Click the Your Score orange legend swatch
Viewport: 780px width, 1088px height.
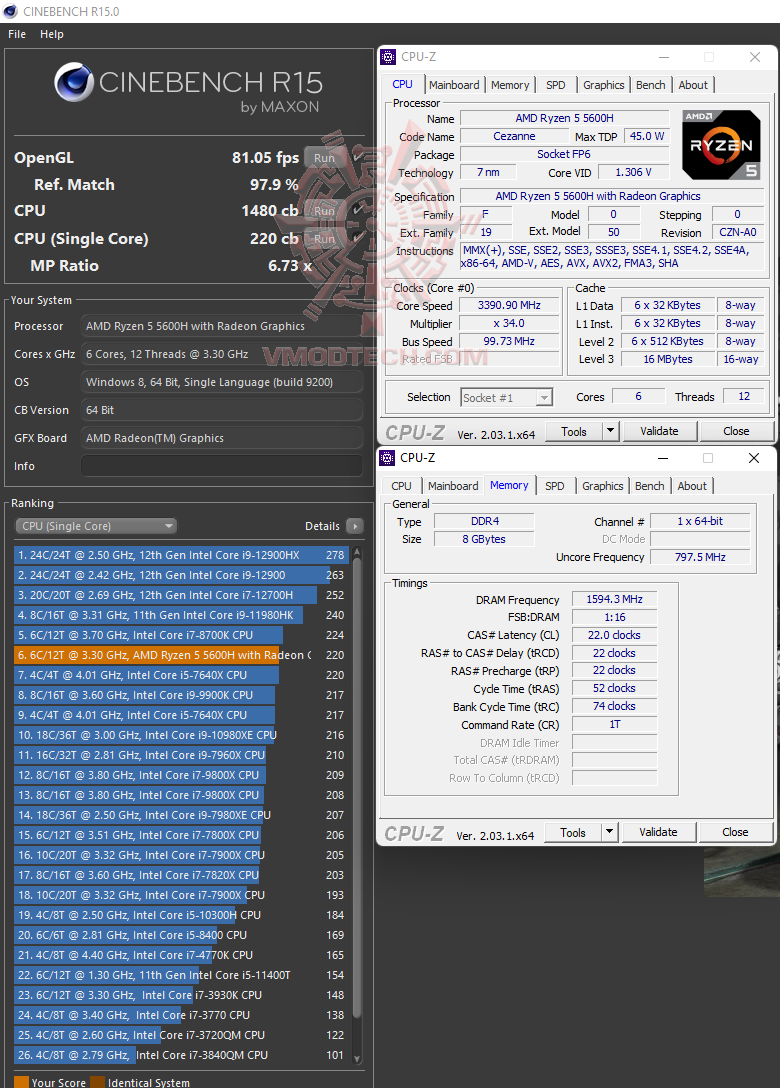[x=22, y=1082]
